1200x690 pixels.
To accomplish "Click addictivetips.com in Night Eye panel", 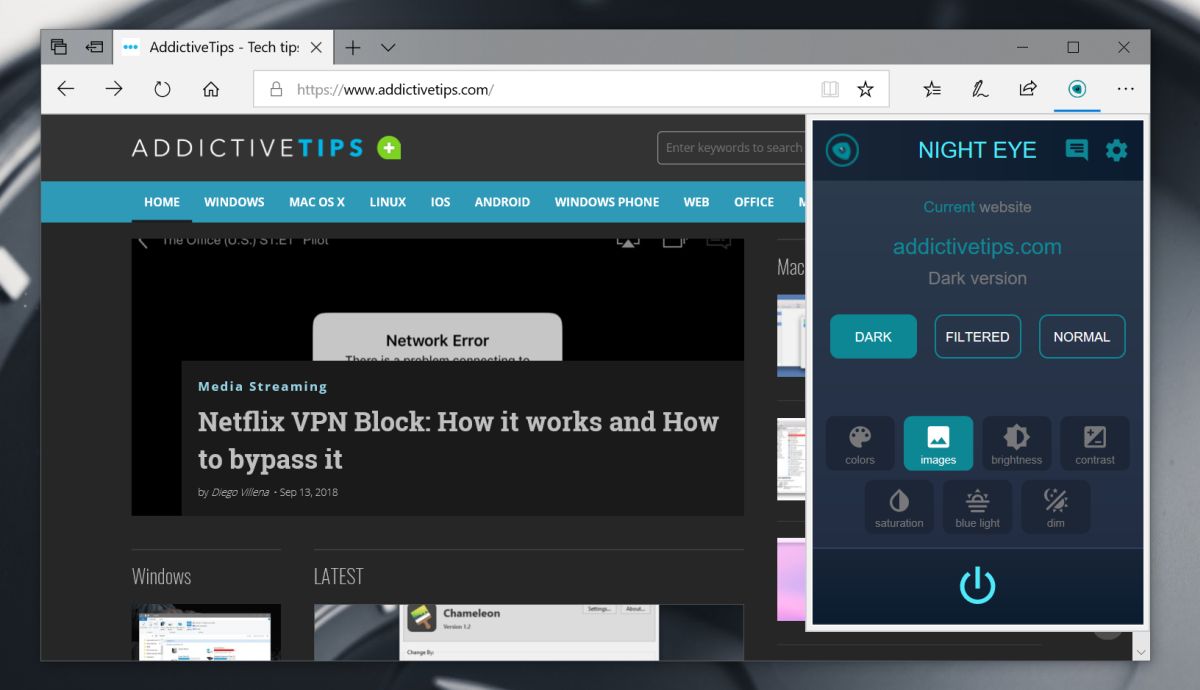I will [977, 247].
